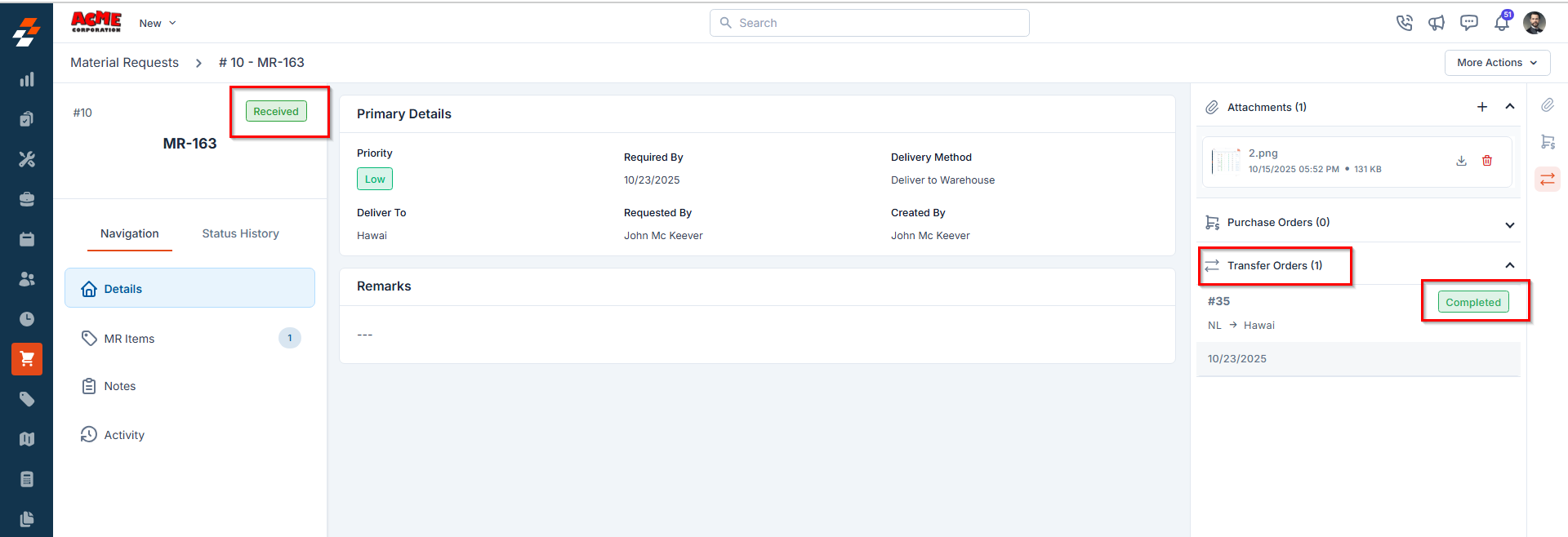Click the Transfer Orders (1) heading
1568x537 pixels.
click(1275, 265)
